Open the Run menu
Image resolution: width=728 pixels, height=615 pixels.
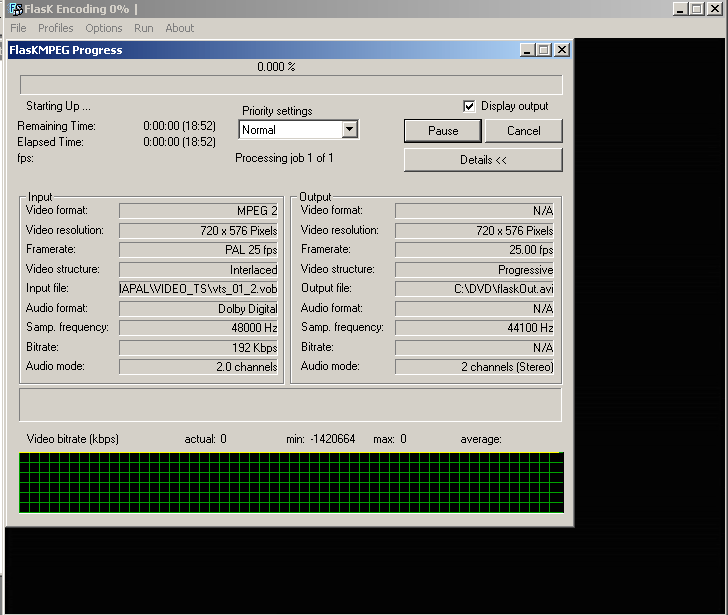point(144,28)
